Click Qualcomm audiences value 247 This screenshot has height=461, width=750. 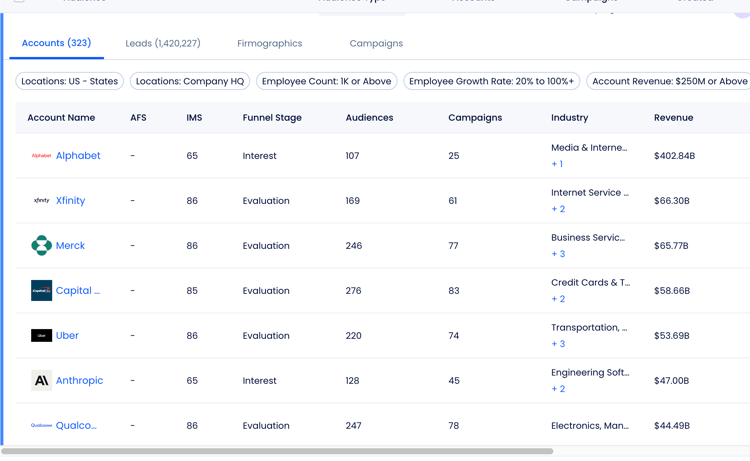coord(353,426)
